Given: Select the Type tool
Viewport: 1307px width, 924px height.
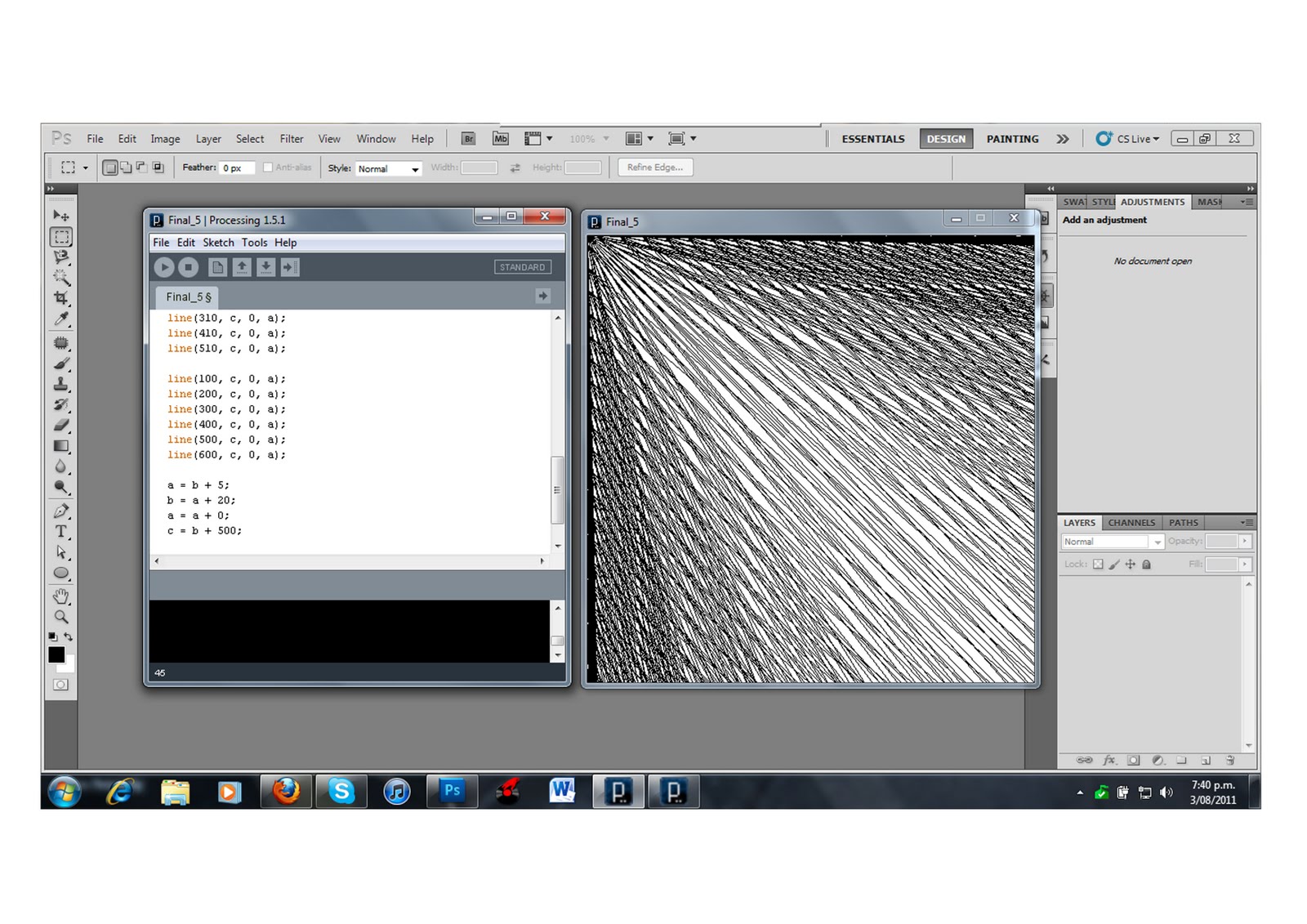Looking at the screenshot, I should tap(61, 532).
